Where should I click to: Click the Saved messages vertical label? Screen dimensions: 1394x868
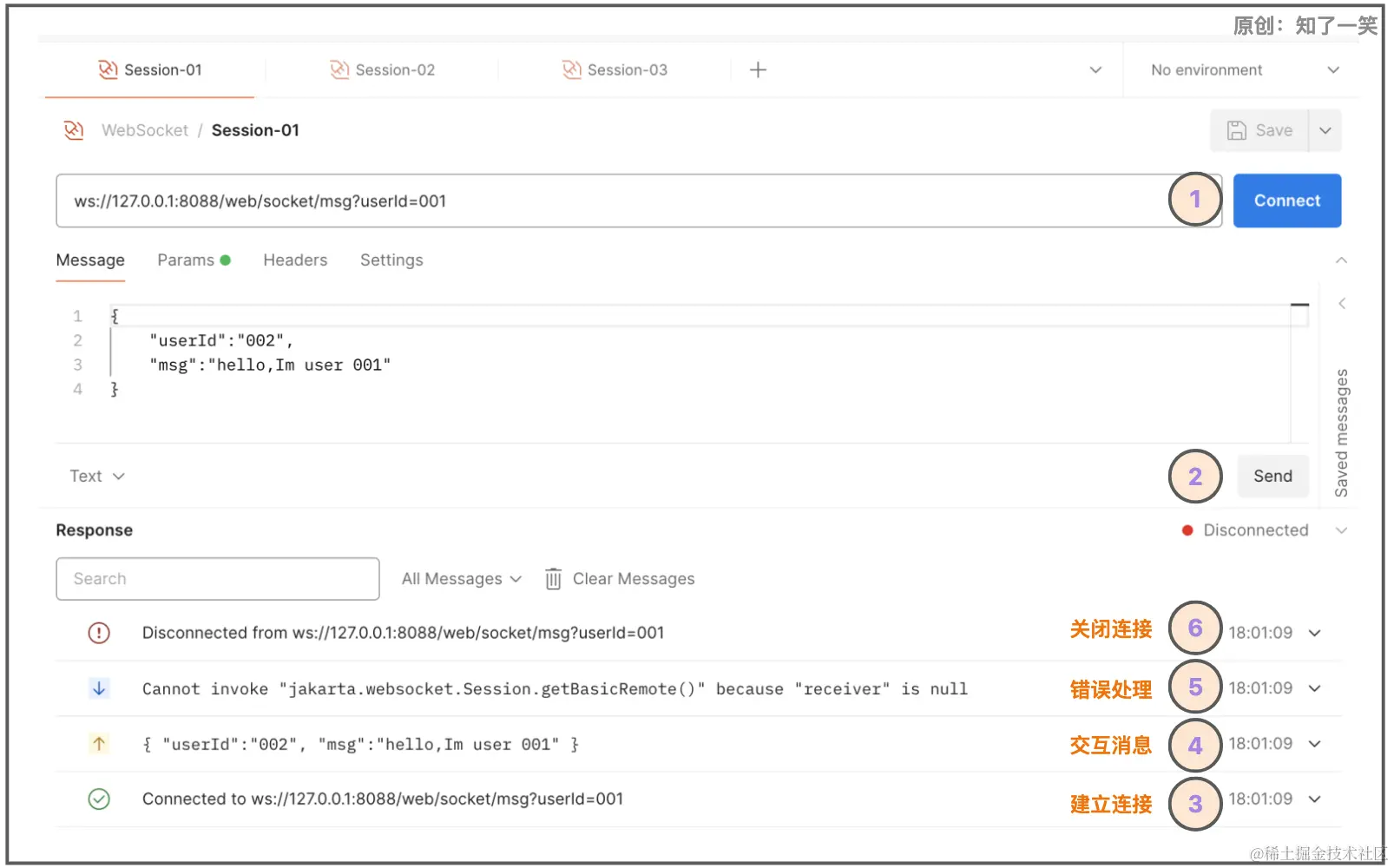coord(1342,433)
